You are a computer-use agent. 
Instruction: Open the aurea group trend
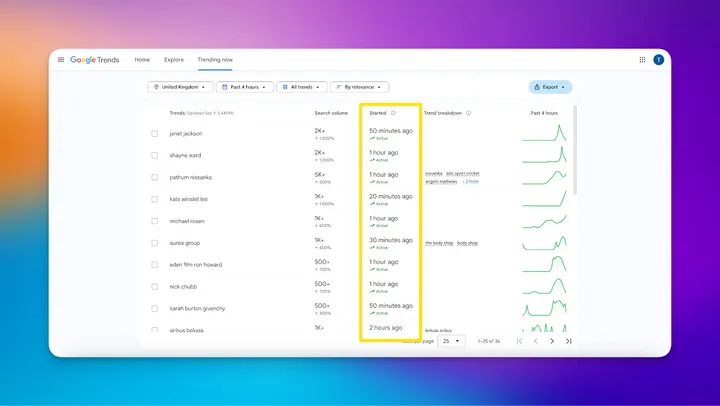pyautogui.click(x=185, y=243)
